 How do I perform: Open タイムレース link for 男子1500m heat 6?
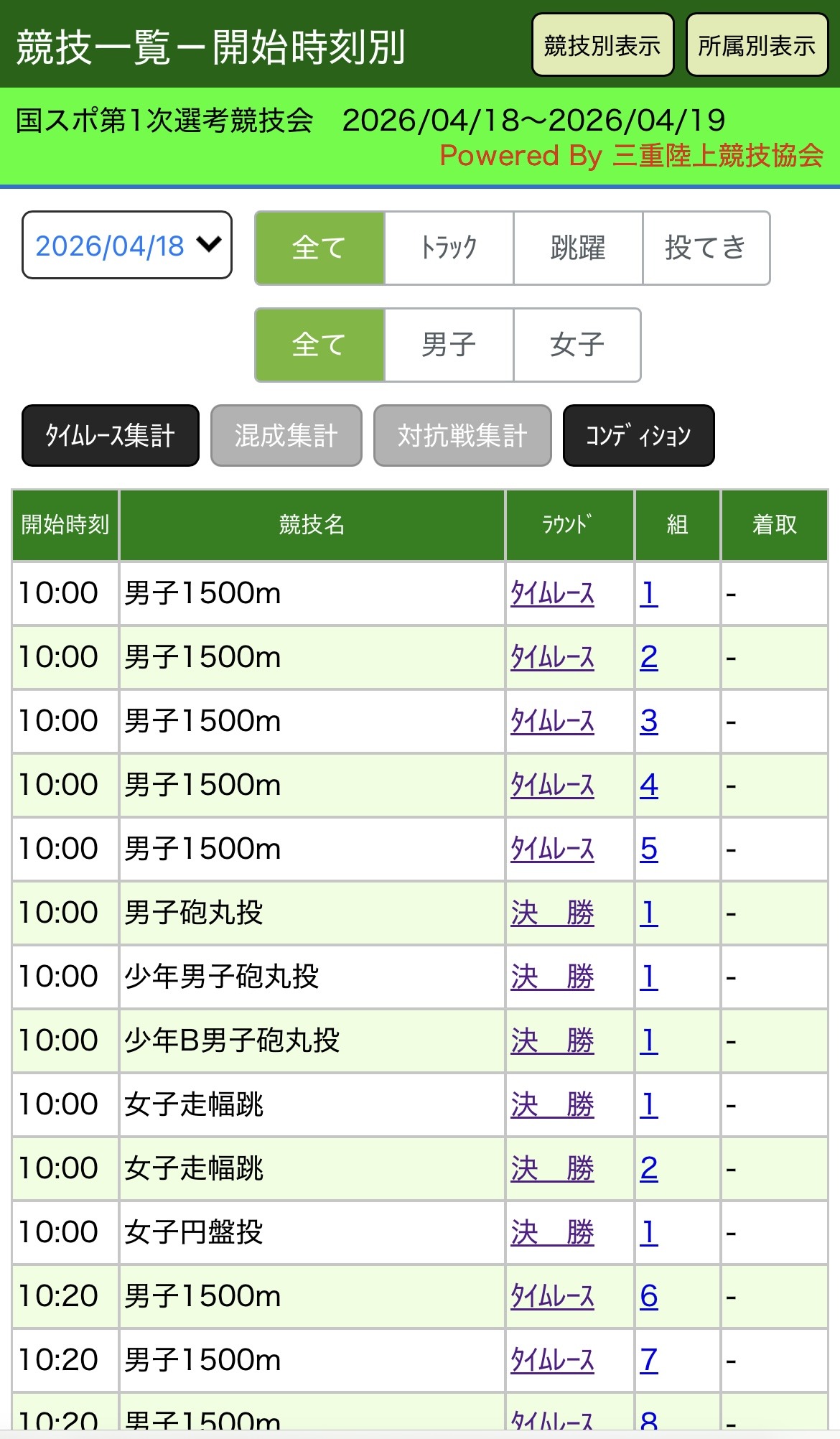click(x=552, y=1297)
